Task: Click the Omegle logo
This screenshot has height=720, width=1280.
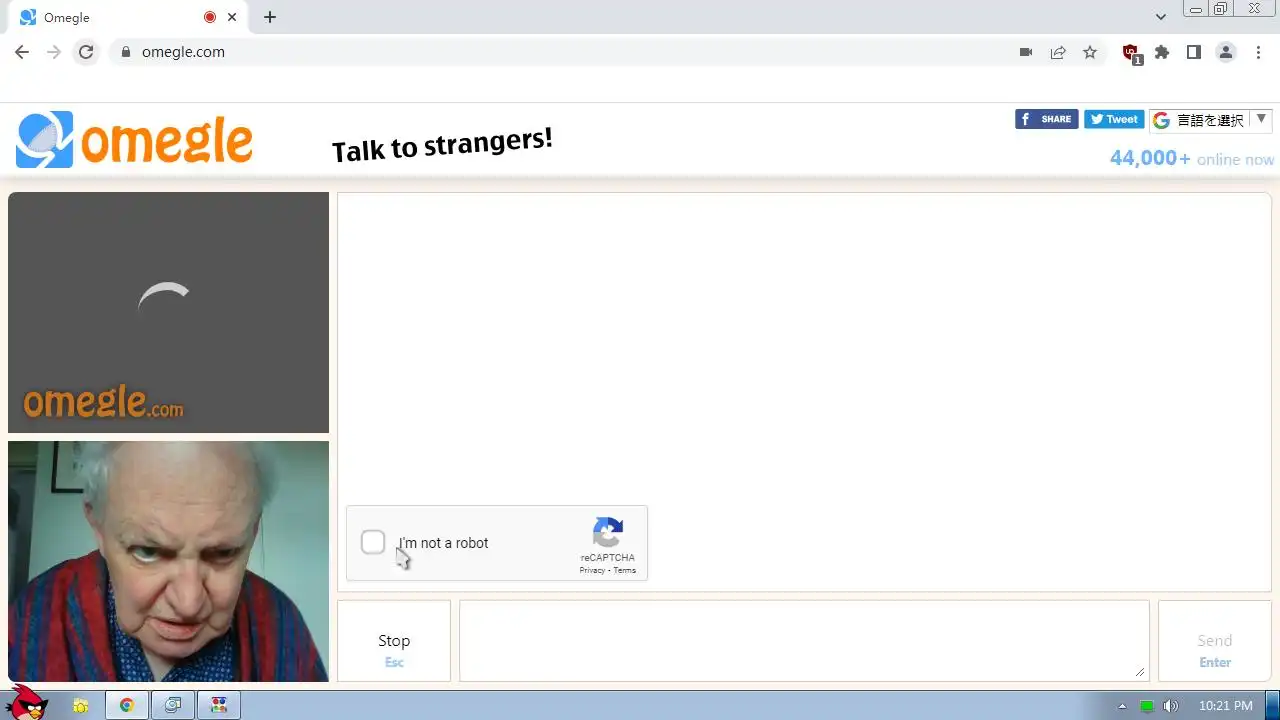Action: (134, 140)
